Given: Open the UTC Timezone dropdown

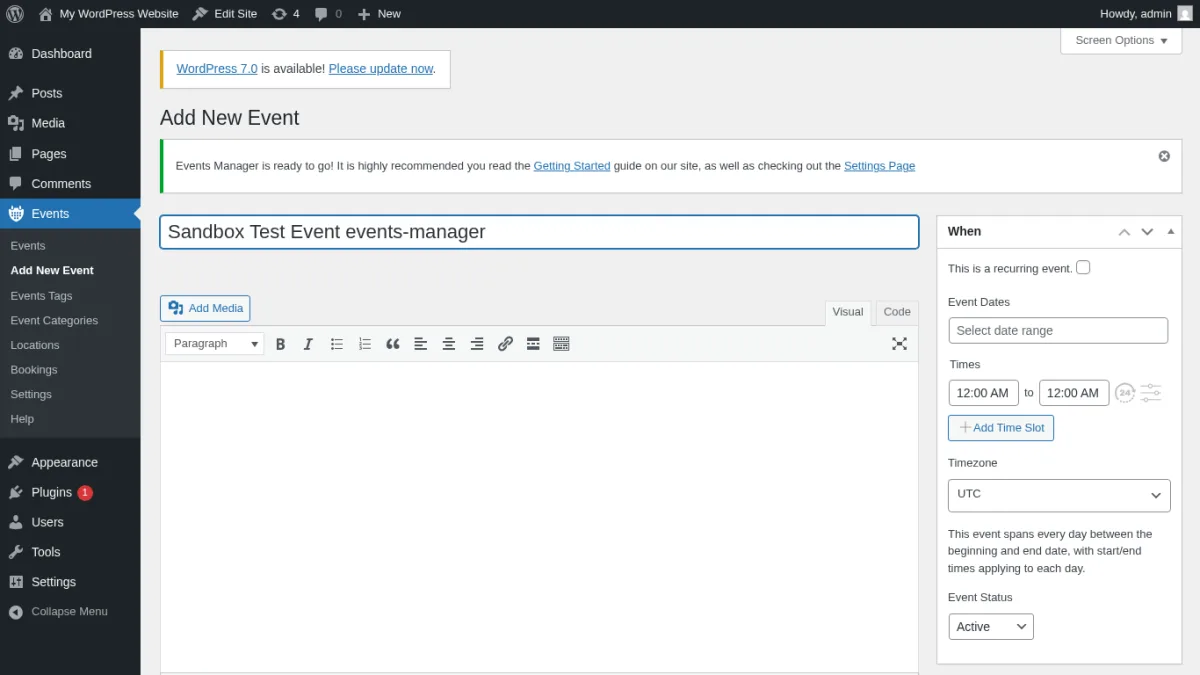Looking at the screenshot, I should 1059,495.
